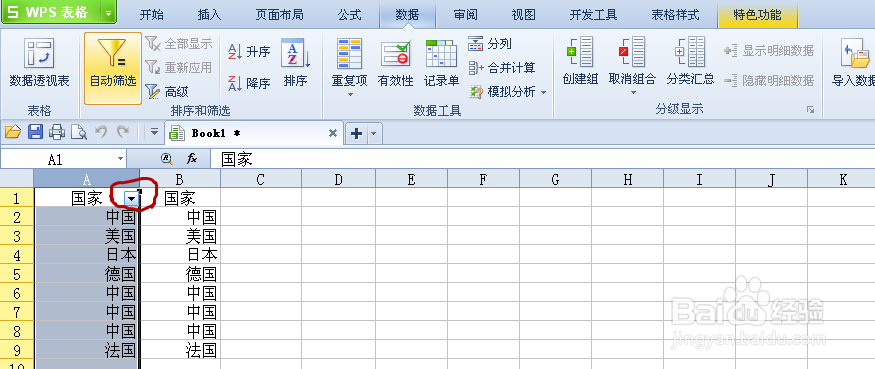Undo the last action

click(x=100, y=132)
